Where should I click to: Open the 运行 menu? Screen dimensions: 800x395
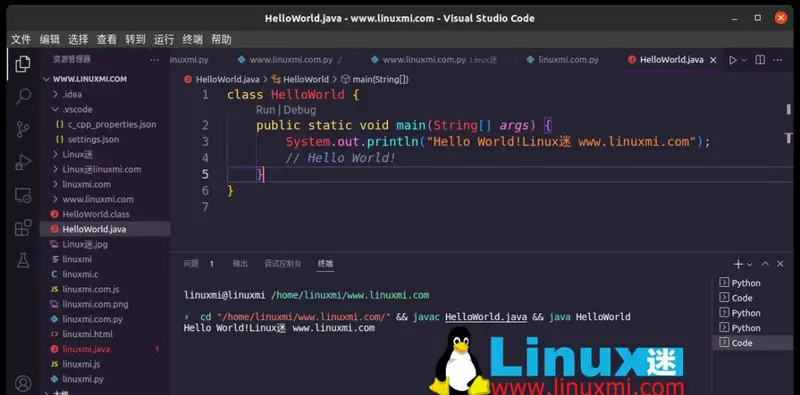164,39
